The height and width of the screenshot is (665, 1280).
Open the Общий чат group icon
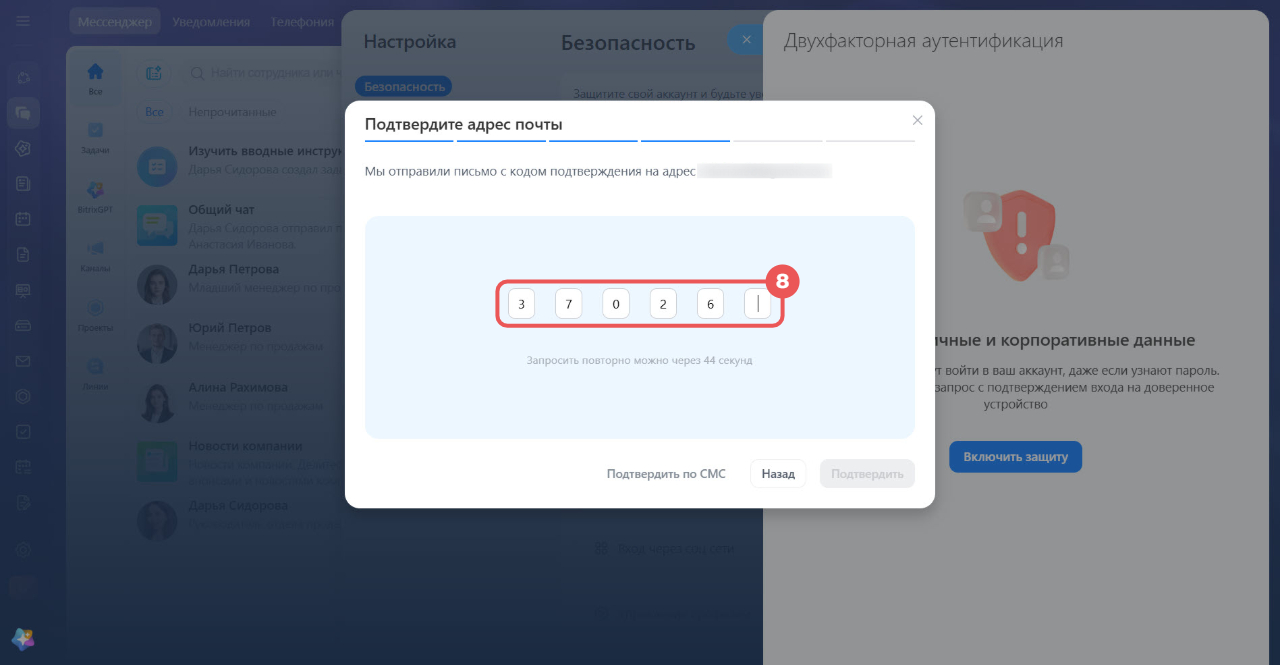[x=157, y=225]
